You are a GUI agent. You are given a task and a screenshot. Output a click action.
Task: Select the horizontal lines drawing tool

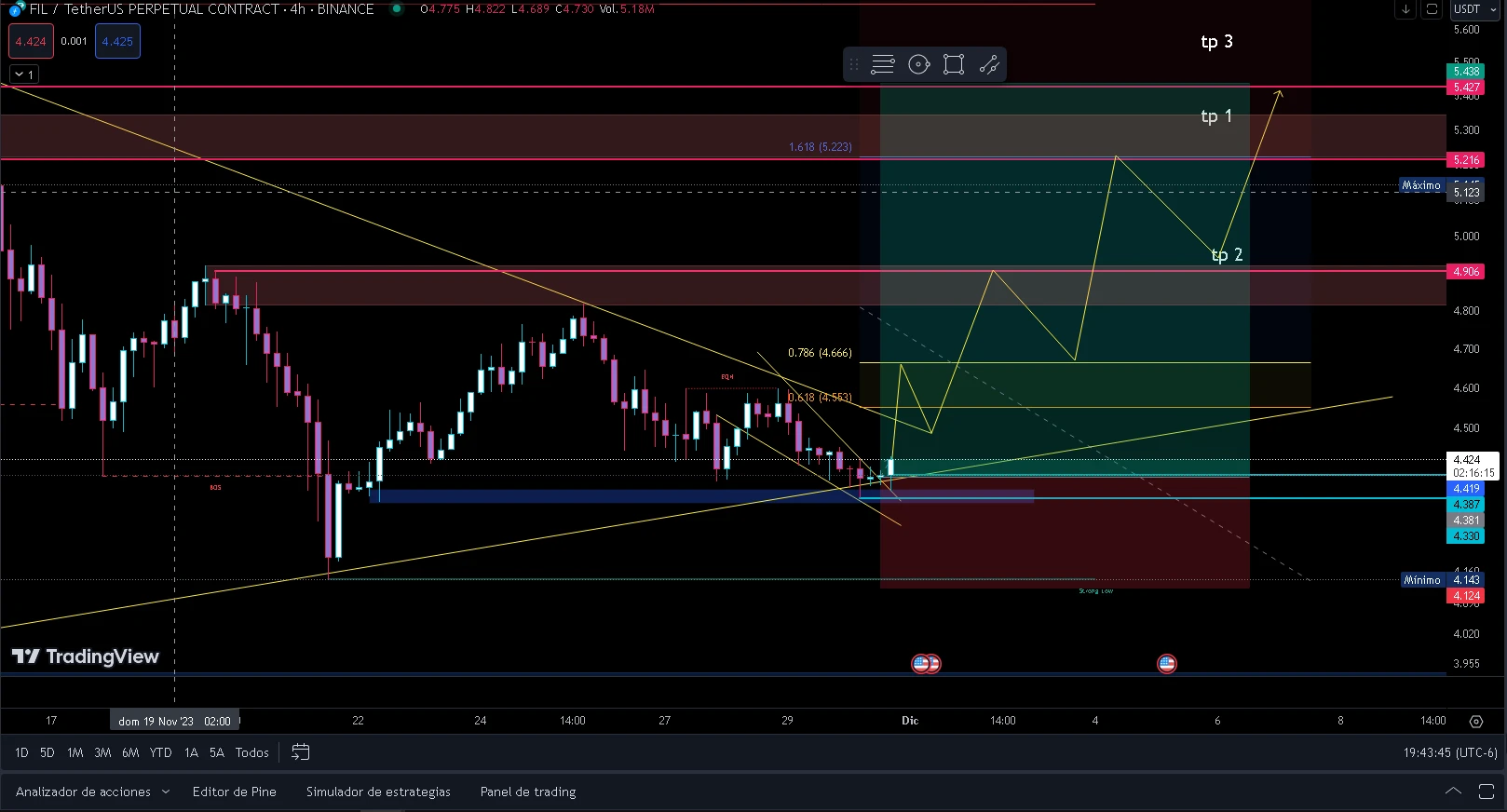[882, 64]
